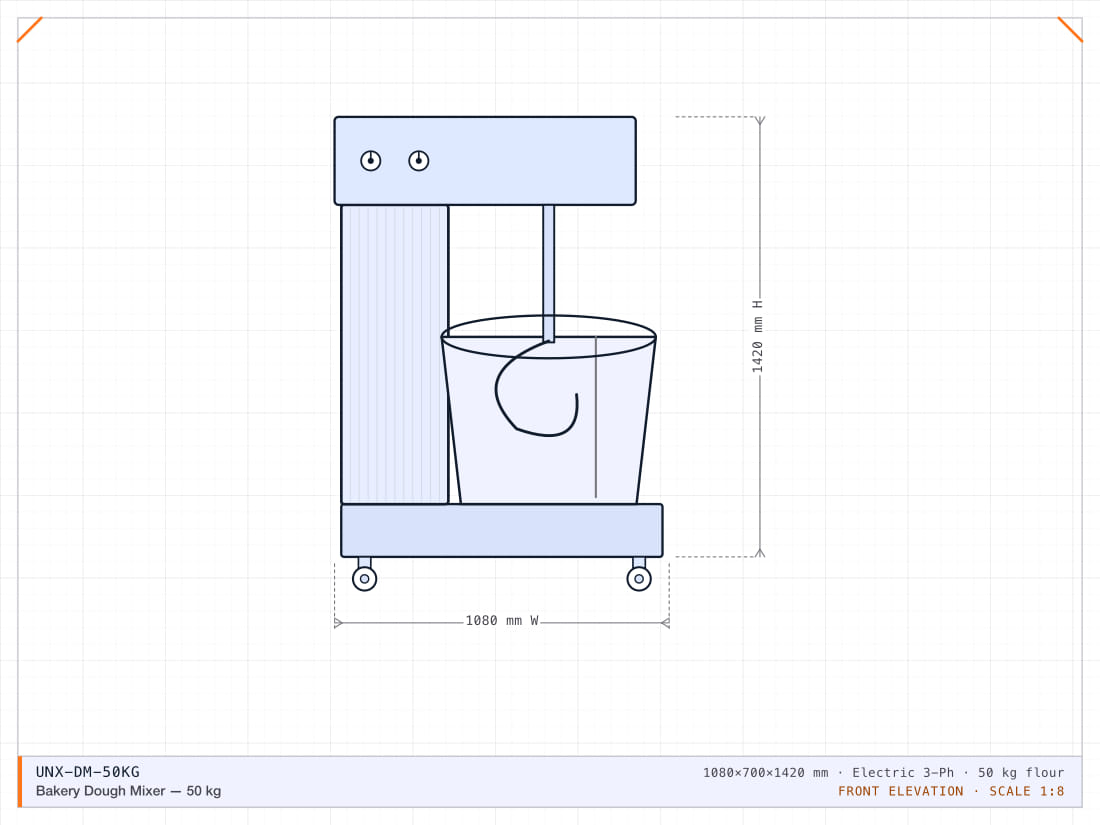1100x825 pixels.
Task: Click the "50 kg flour" capacity text
Action: tap(1021, 772)
